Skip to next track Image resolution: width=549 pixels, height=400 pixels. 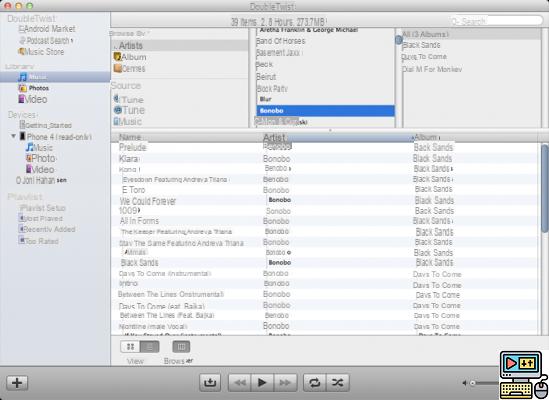click(x=285, y=382)
